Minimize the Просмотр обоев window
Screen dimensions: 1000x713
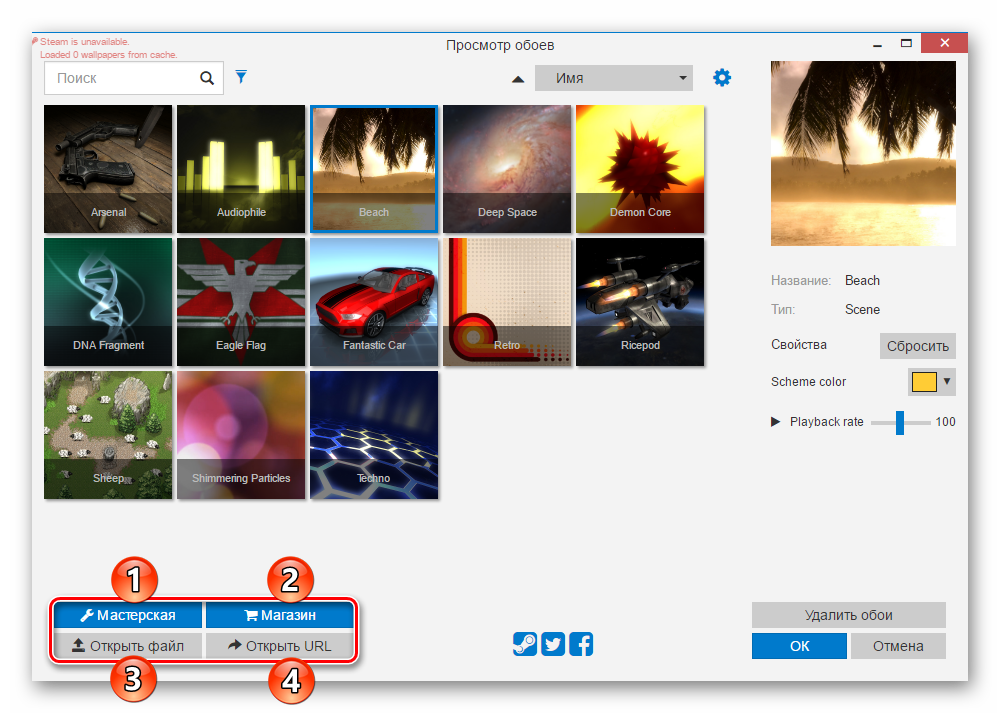(x=878, y=44)
